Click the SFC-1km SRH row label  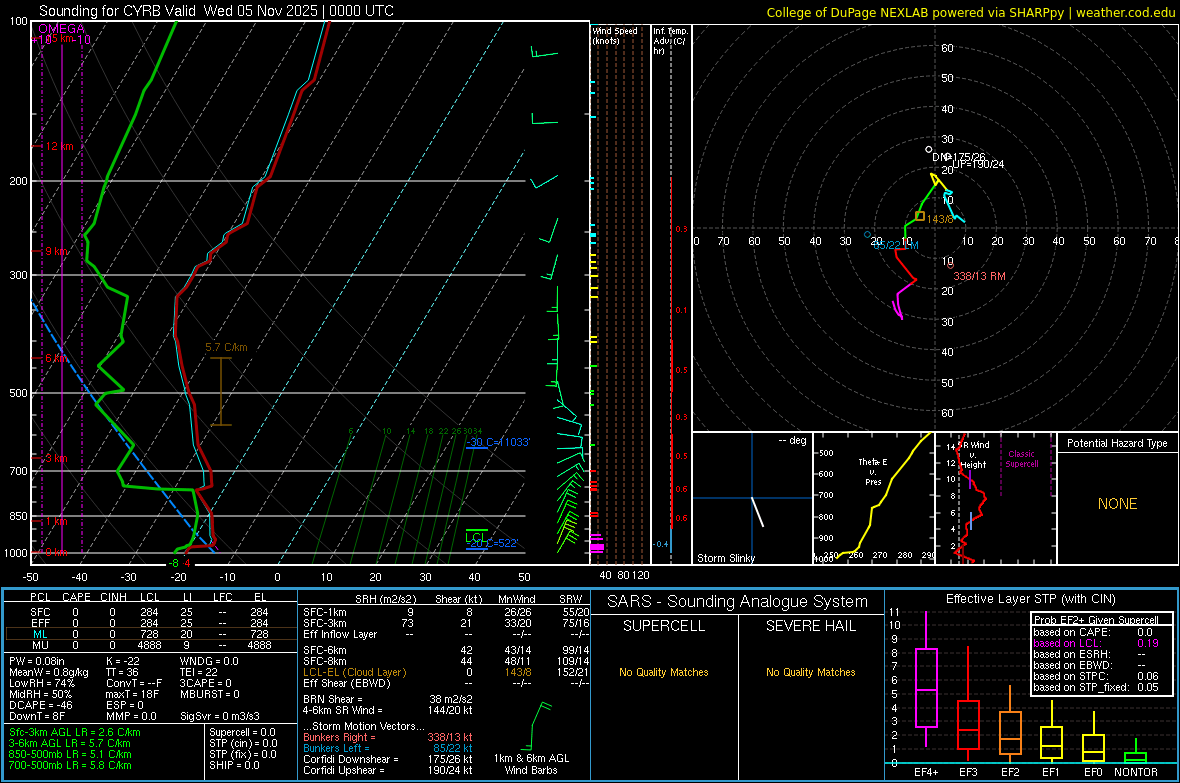coord(325,612)
